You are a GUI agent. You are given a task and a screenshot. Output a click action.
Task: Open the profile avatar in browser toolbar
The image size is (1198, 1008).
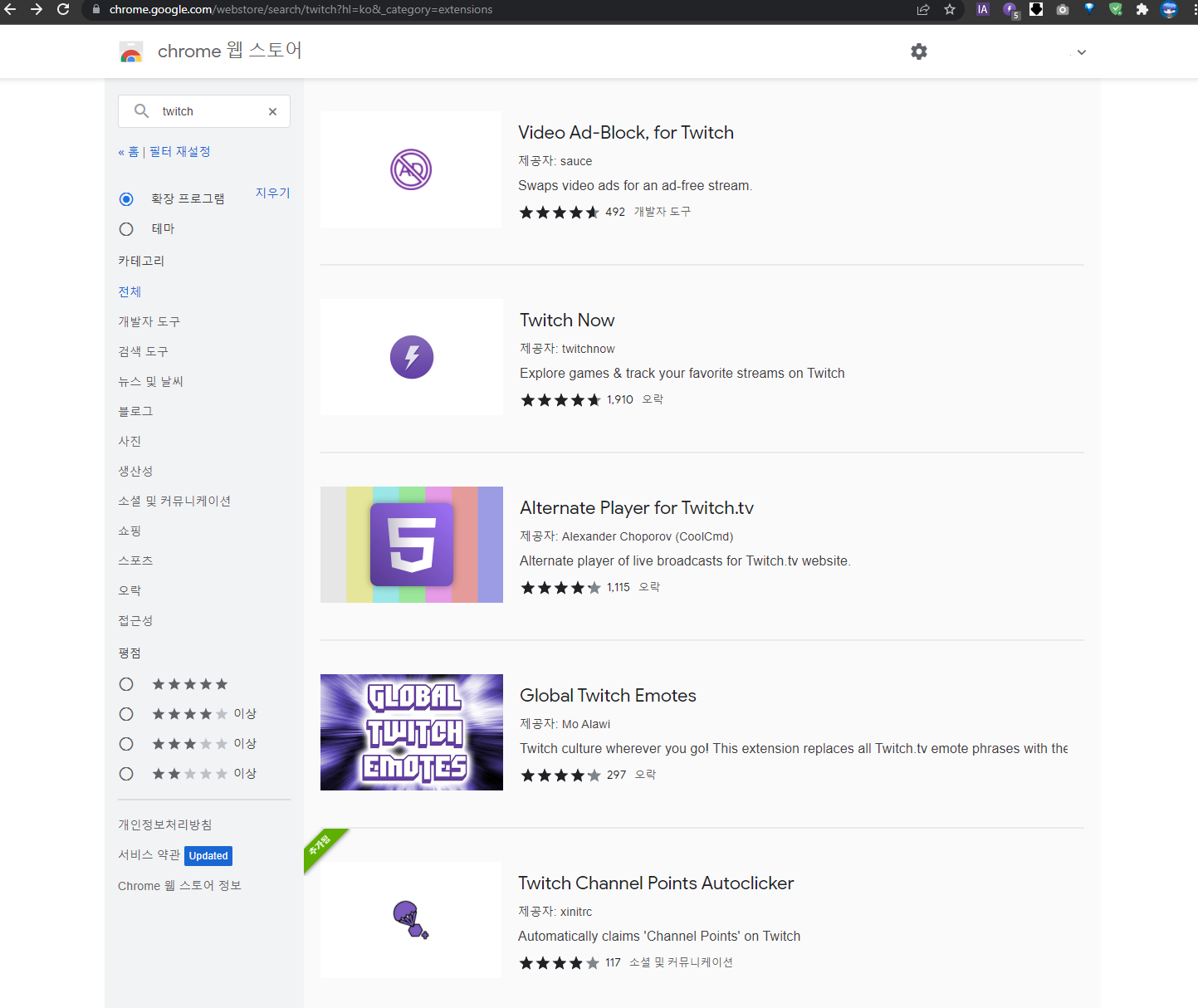[1169, 9]
